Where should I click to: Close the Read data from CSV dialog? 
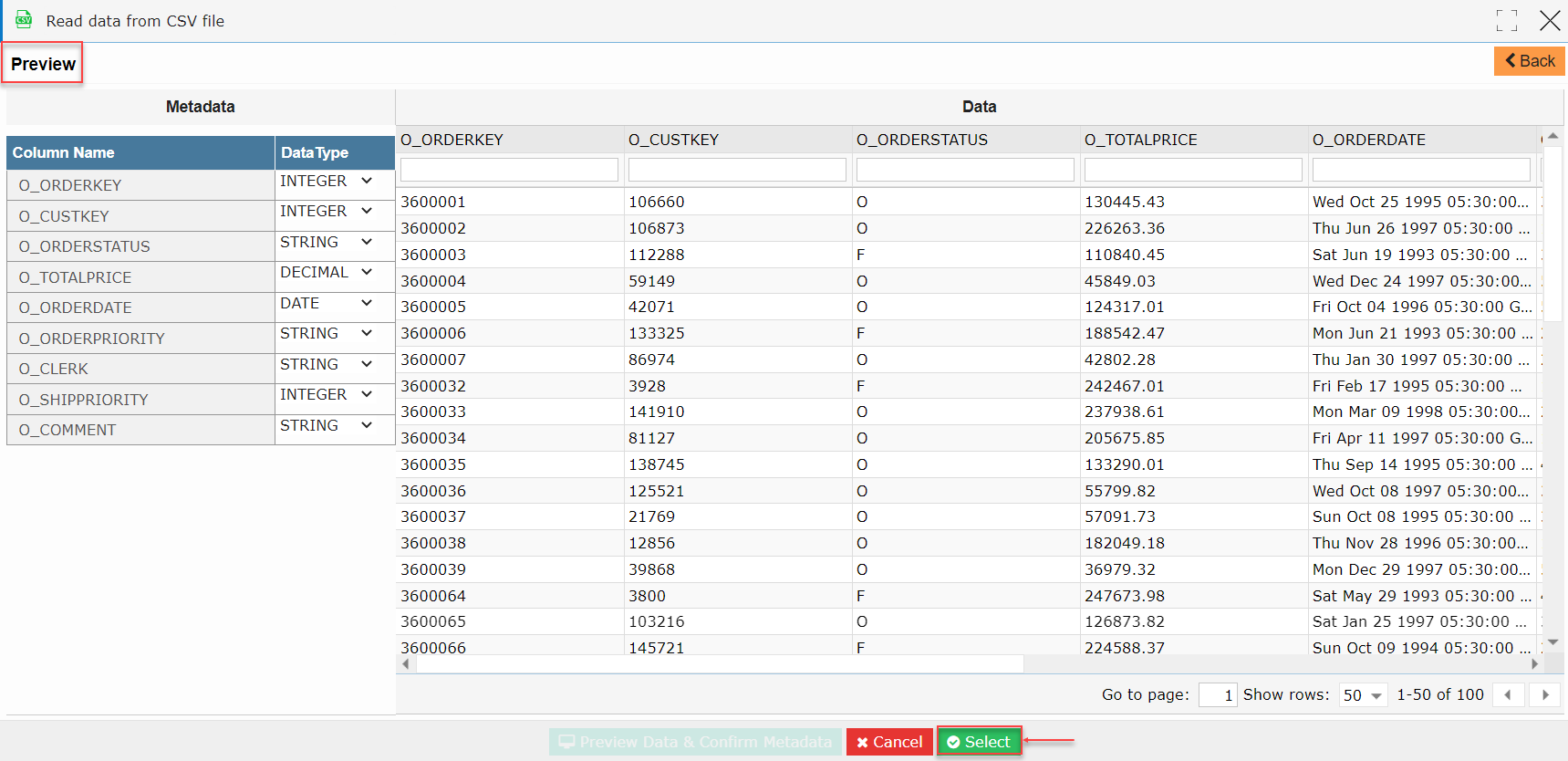click(1550, 21)
